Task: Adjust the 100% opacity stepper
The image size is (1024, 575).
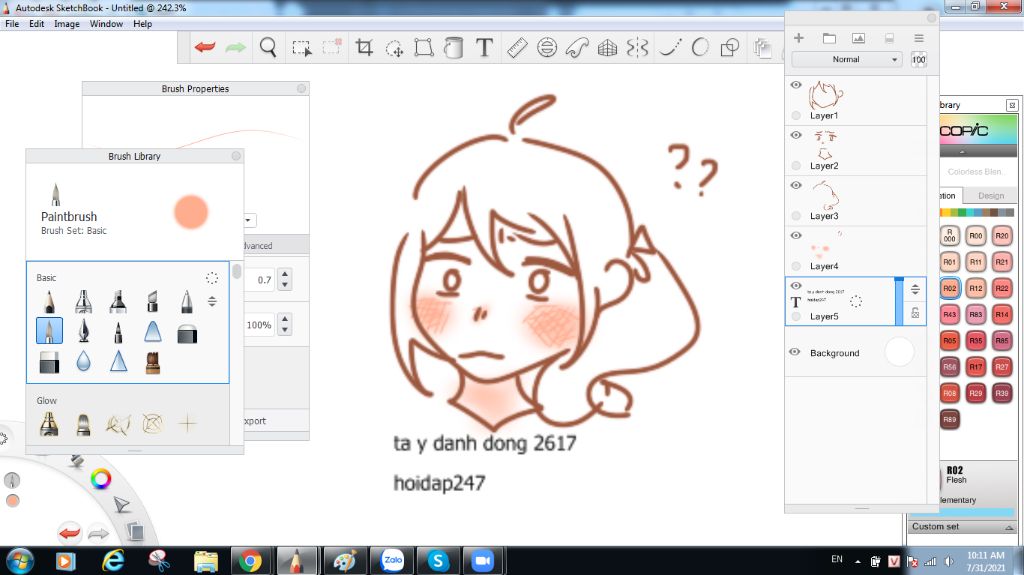Action: [x=284, y=324]
